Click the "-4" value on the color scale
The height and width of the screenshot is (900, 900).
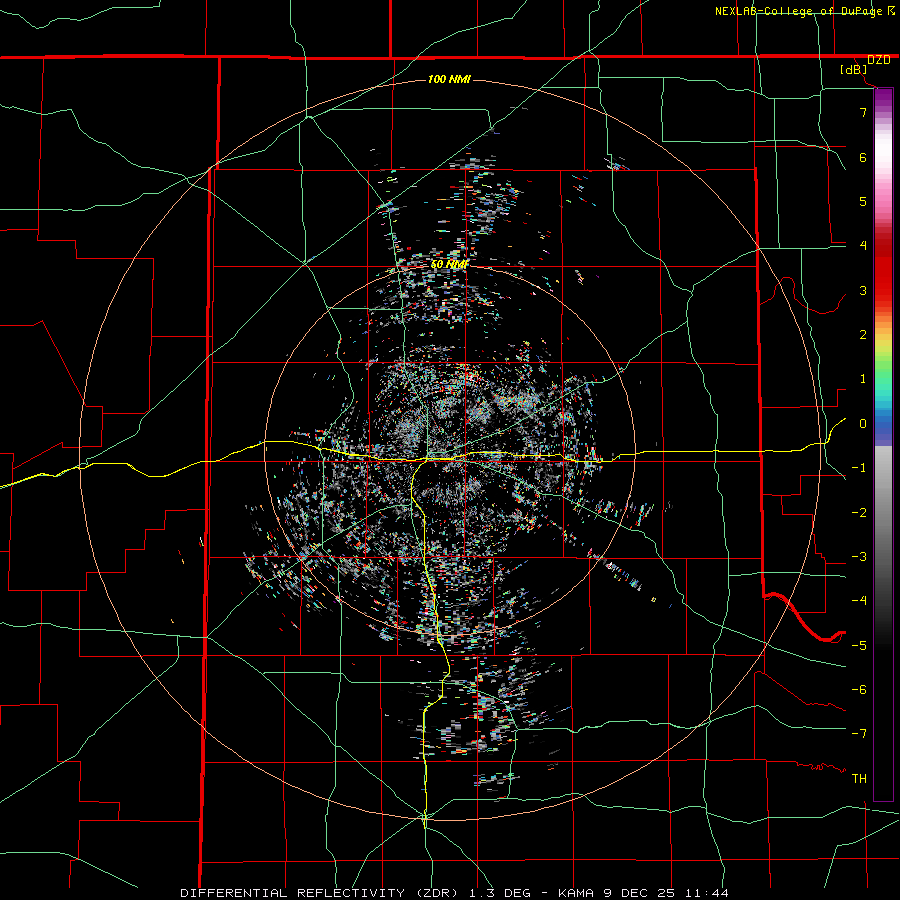click(x=859, y=601)
